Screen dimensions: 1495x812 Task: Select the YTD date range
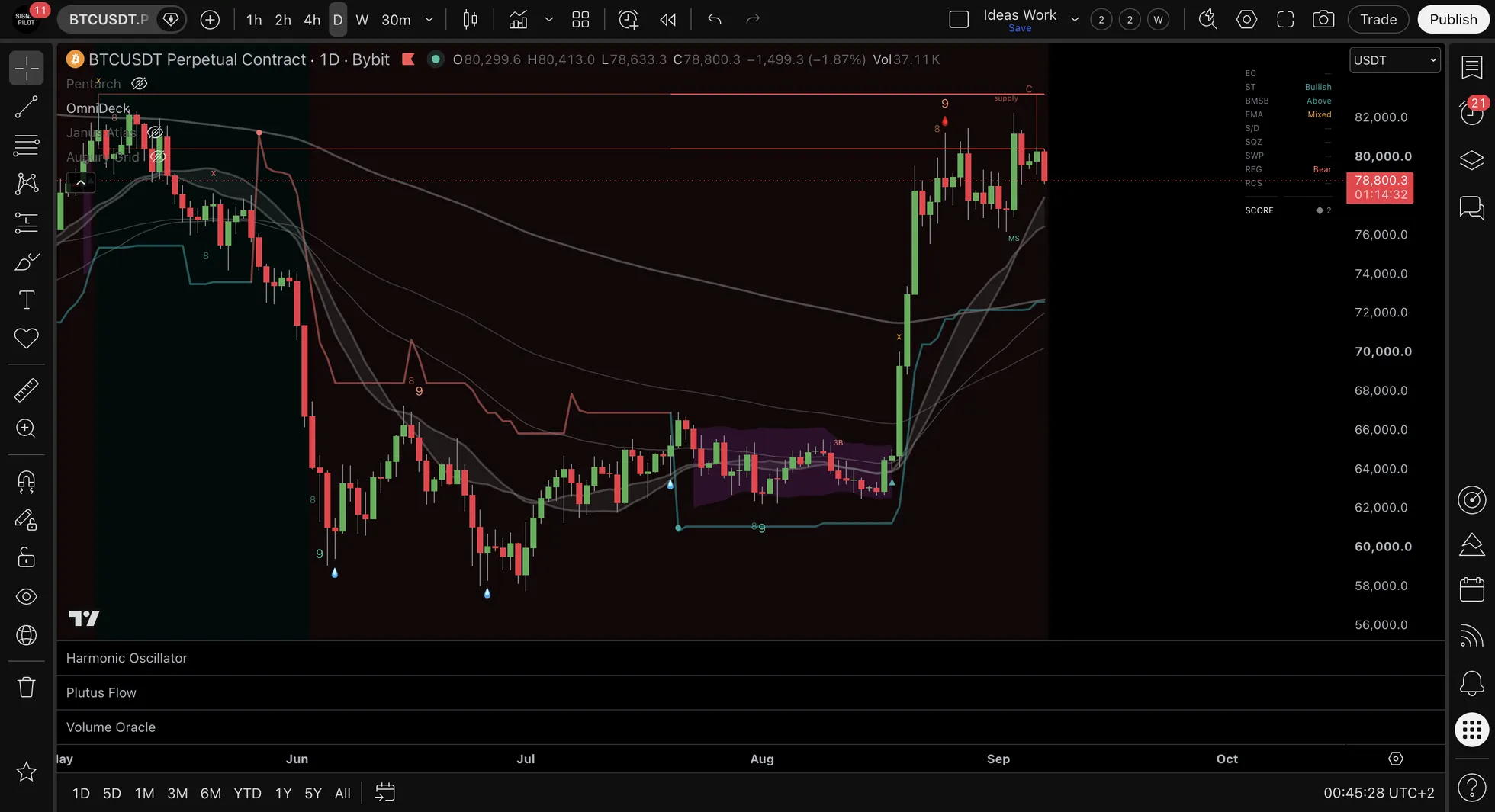(247, 793)
